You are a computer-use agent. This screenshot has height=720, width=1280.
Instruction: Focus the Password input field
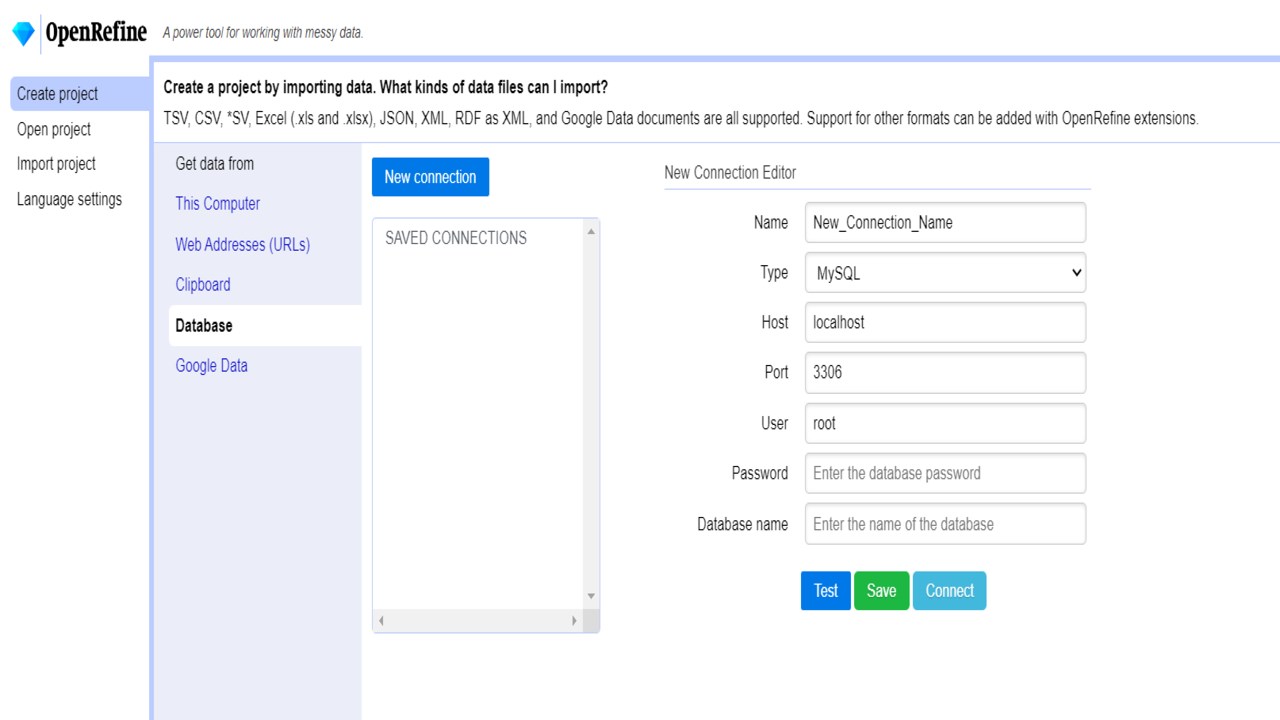(x=945, y=473)
